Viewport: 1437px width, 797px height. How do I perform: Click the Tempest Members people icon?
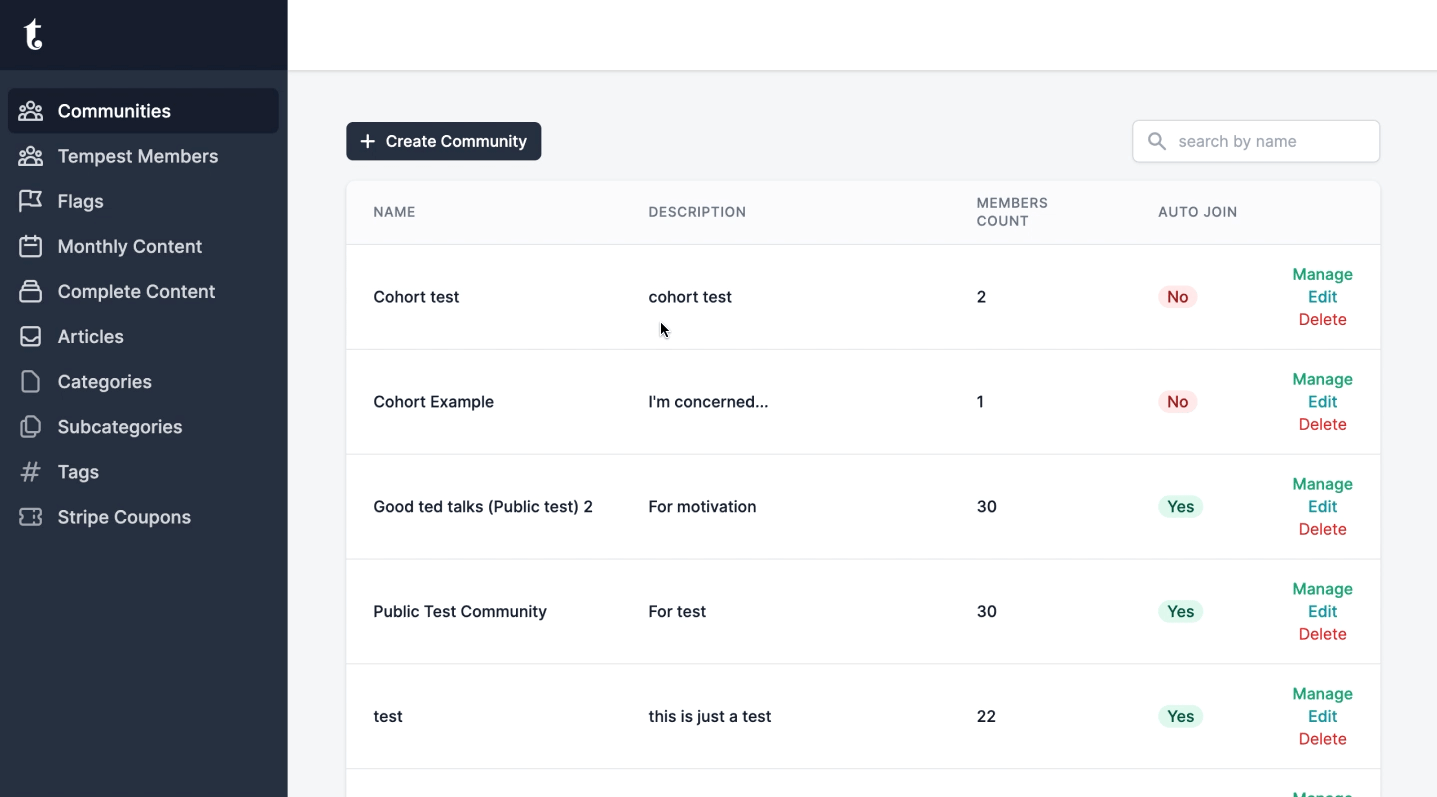click(31, 156)
